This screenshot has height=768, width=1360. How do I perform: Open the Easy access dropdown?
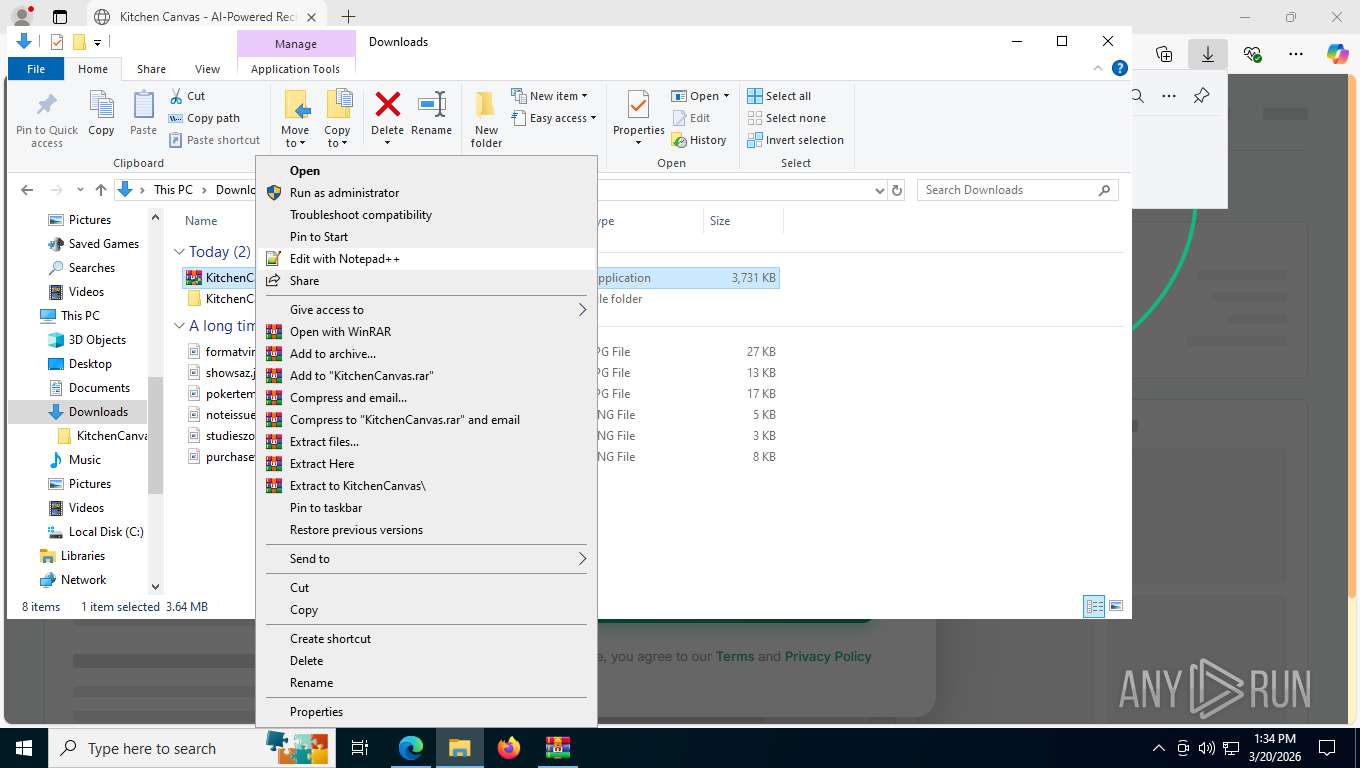pos(553,118)
